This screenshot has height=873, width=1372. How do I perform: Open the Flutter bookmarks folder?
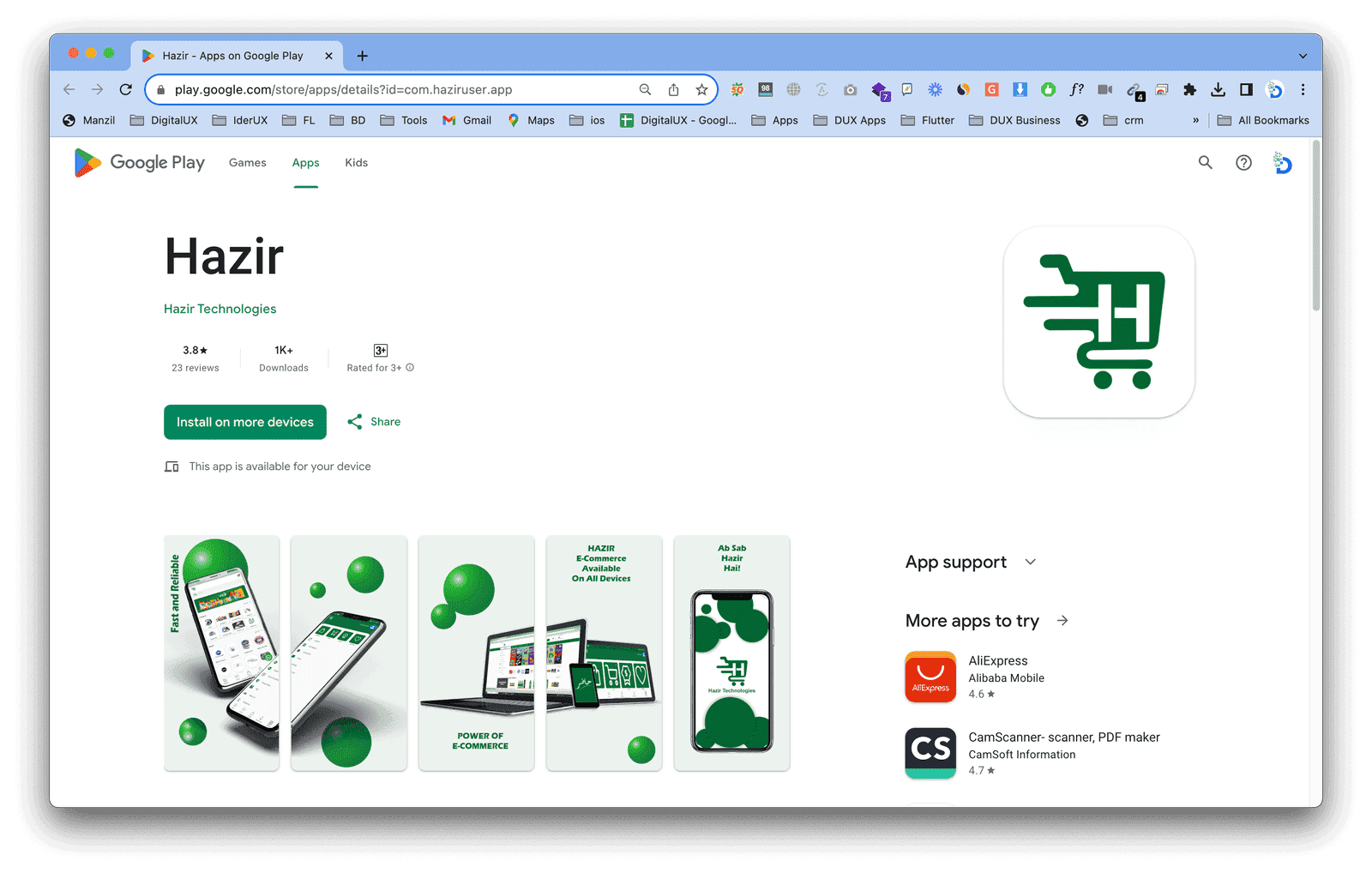(x=928, y=120)
